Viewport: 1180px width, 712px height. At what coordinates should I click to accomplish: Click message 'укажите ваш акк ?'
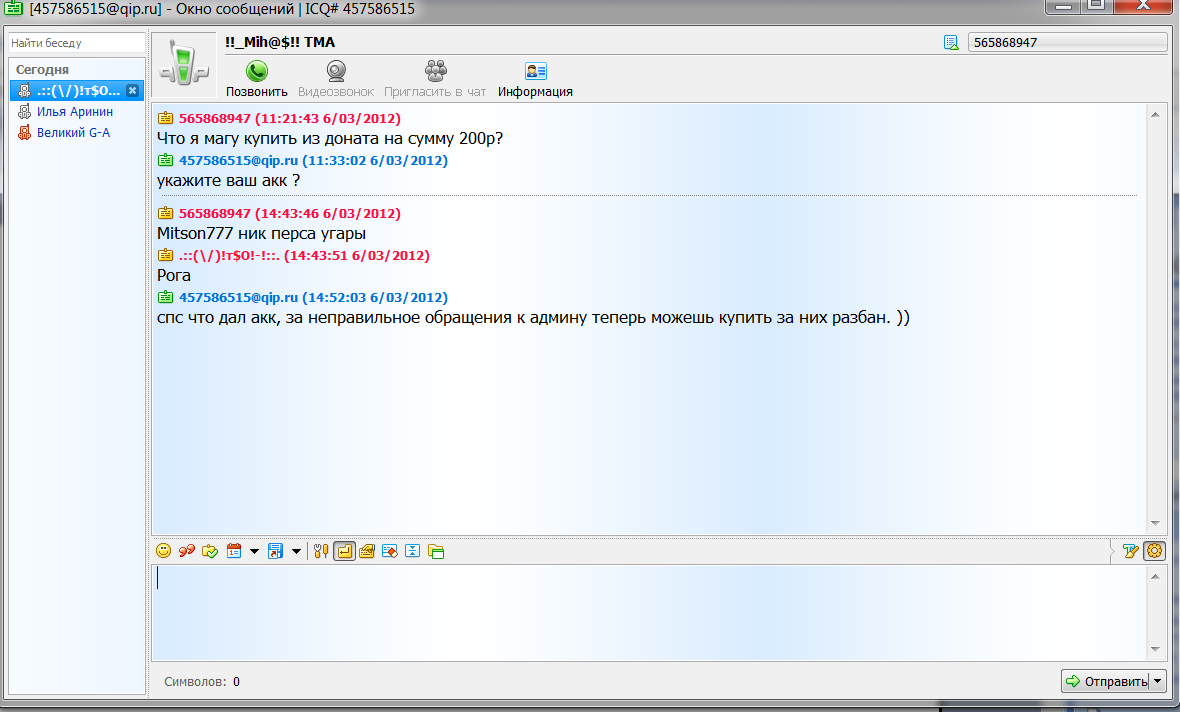228,181
